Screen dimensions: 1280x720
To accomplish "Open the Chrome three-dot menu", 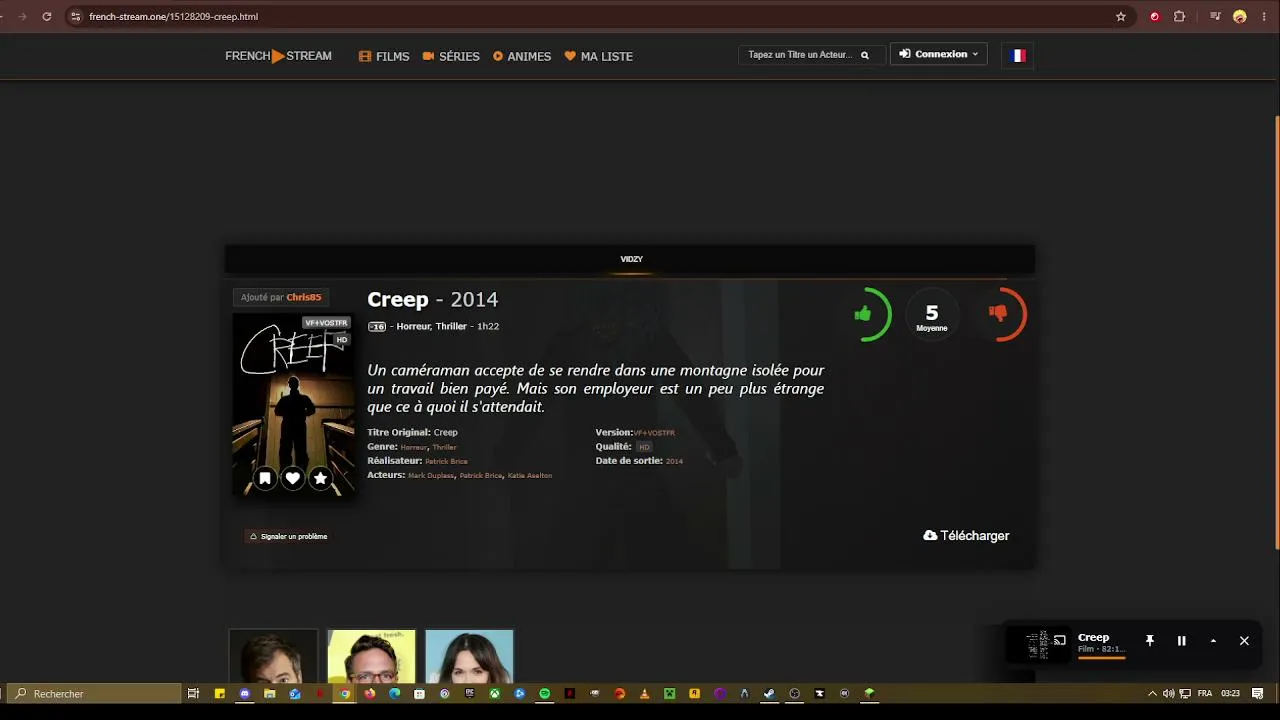I will (x=1265, y=17).
